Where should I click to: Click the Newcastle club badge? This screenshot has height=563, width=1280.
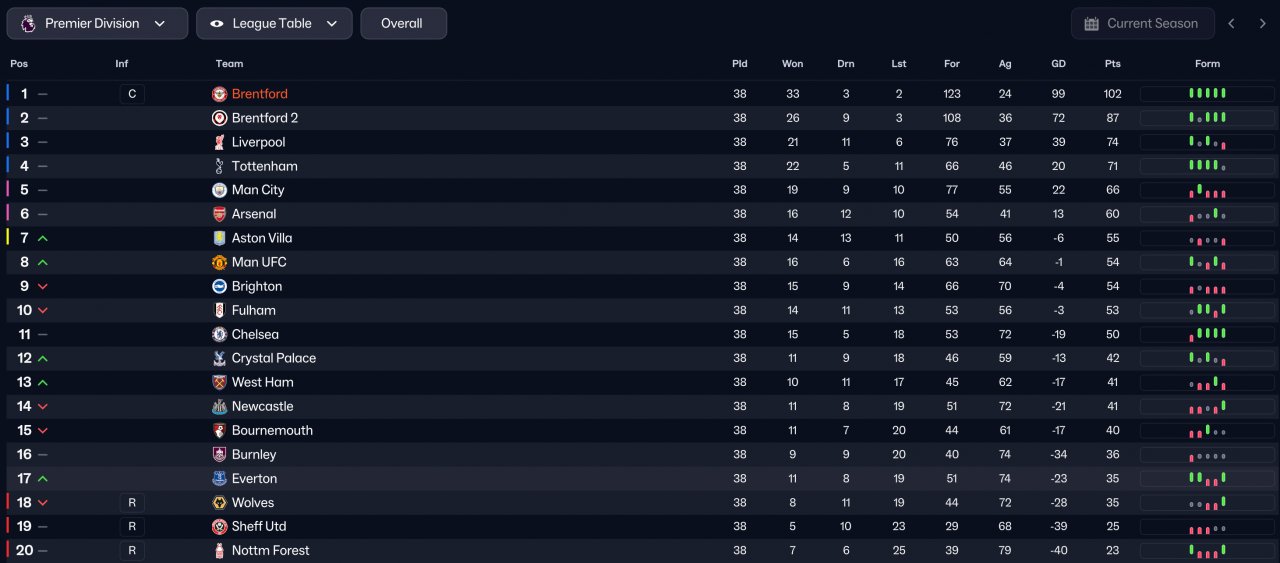(x=220, y=406)
